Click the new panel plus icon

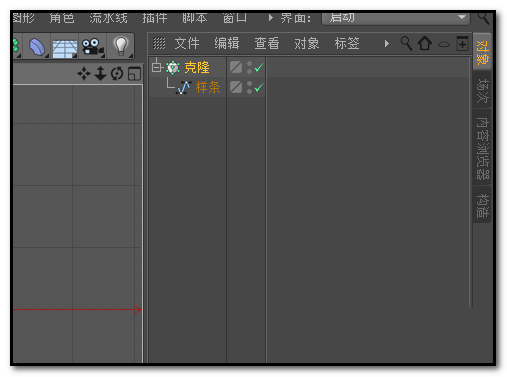point(462,43)
